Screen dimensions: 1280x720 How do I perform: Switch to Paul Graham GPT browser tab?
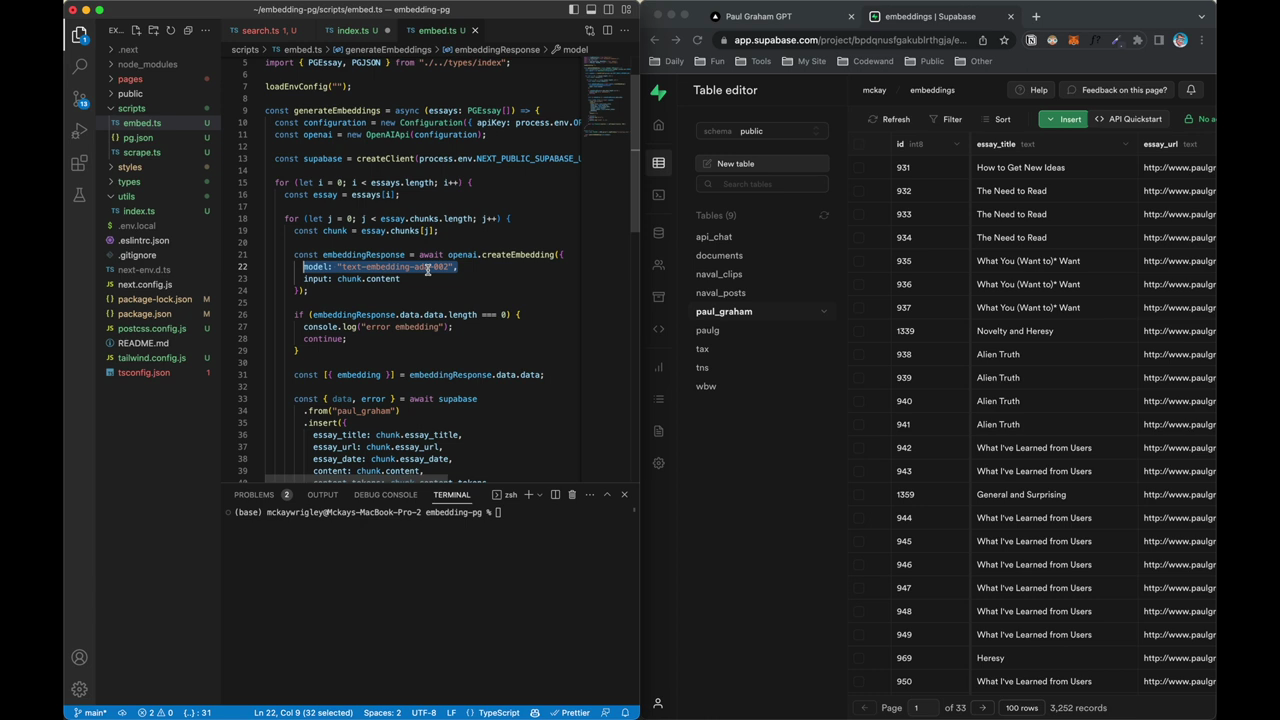780,17
